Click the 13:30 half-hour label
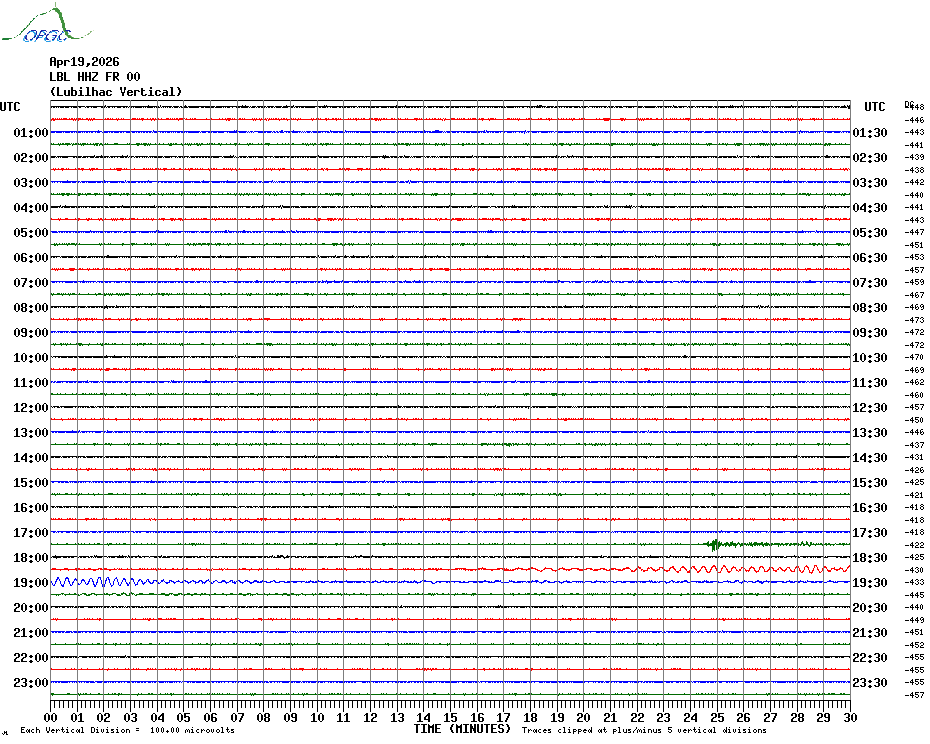This screenshot has width=930, height=744. point(870,433)
